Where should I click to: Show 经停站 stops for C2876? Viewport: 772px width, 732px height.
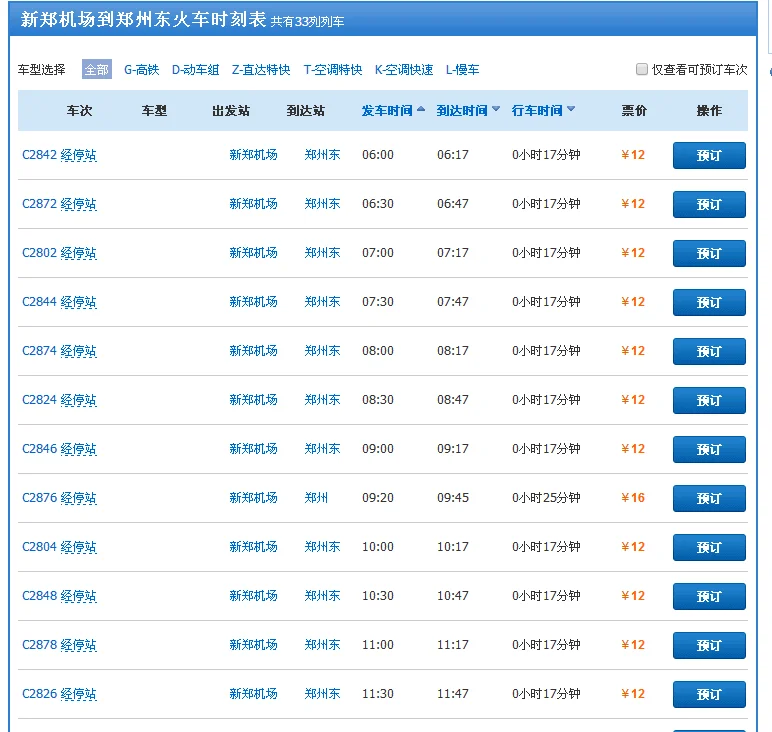coord(78,498)
